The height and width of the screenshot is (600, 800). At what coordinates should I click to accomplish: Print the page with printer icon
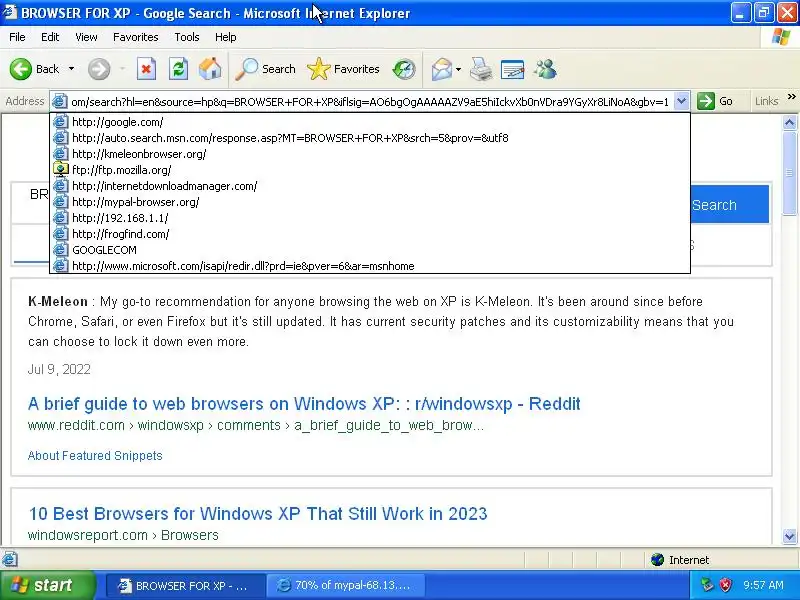(481, 69)
